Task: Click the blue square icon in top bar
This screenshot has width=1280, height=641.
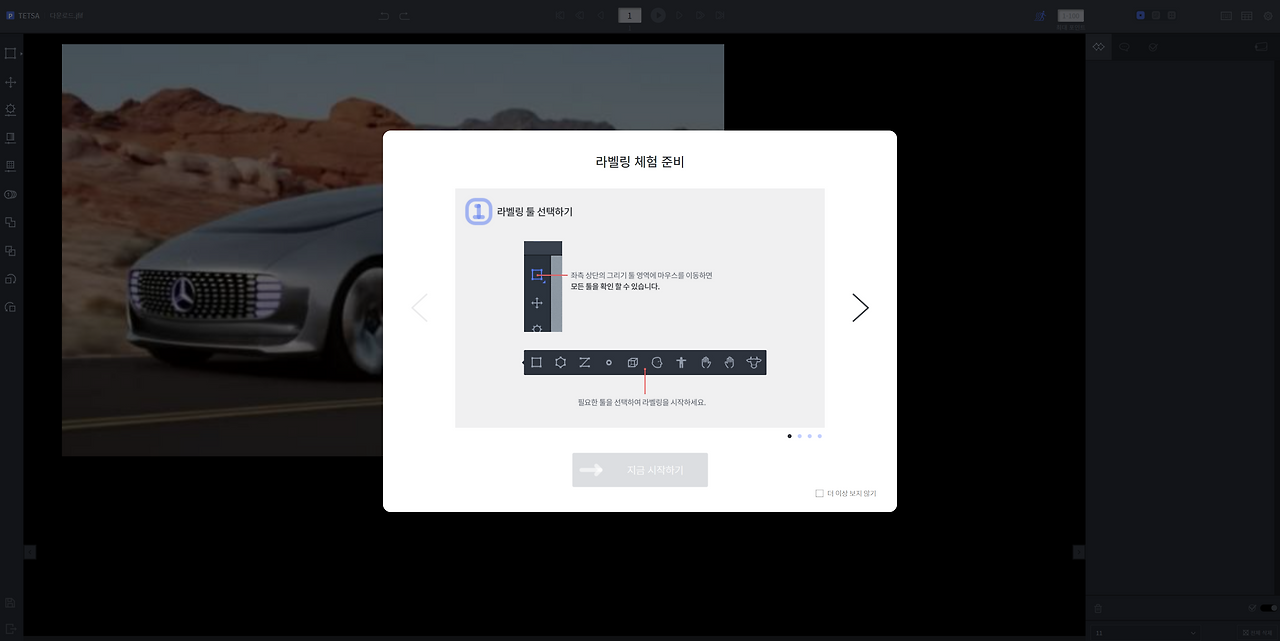Action: click(x=1140, y=15)
